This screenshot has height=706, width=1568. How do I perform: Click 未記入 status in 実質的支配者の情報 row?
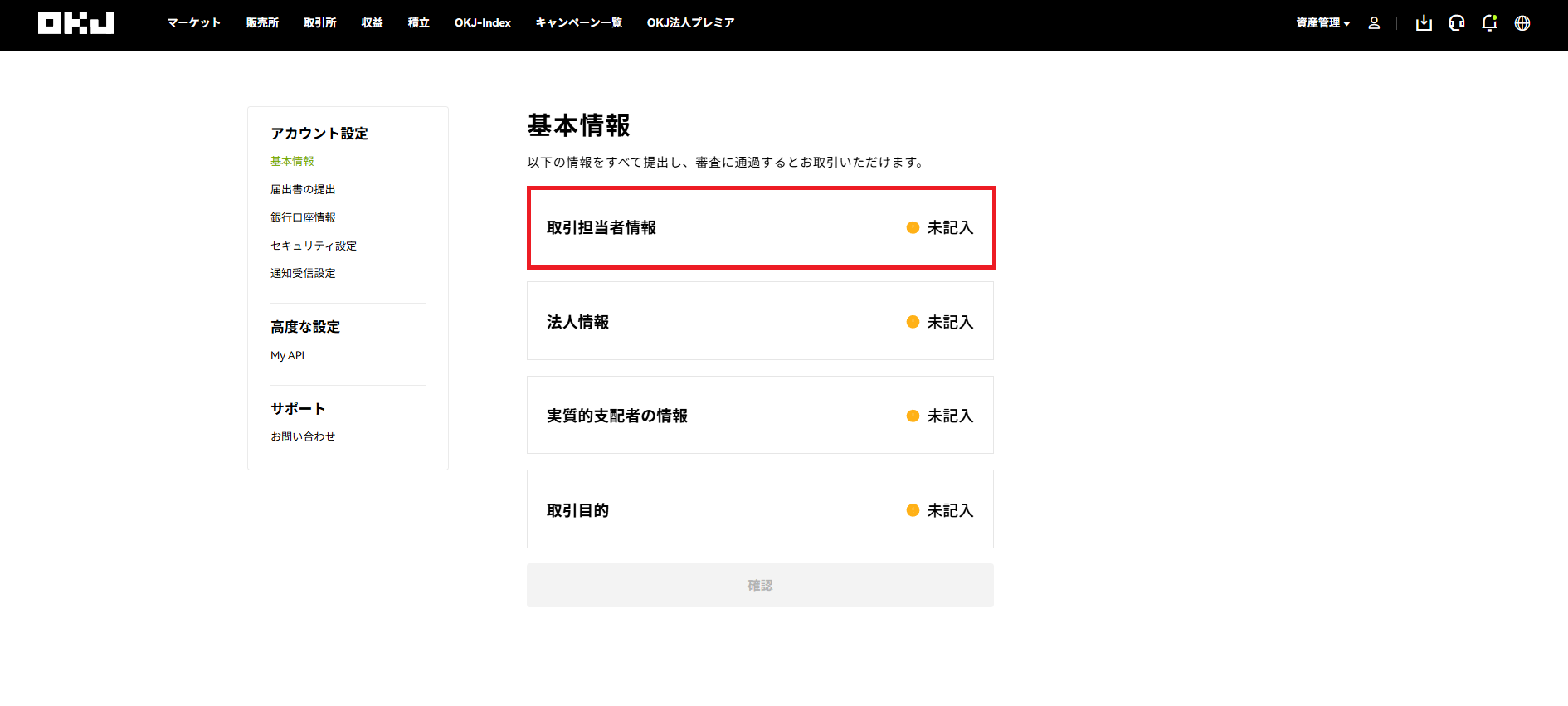click(x=950, y=416)
